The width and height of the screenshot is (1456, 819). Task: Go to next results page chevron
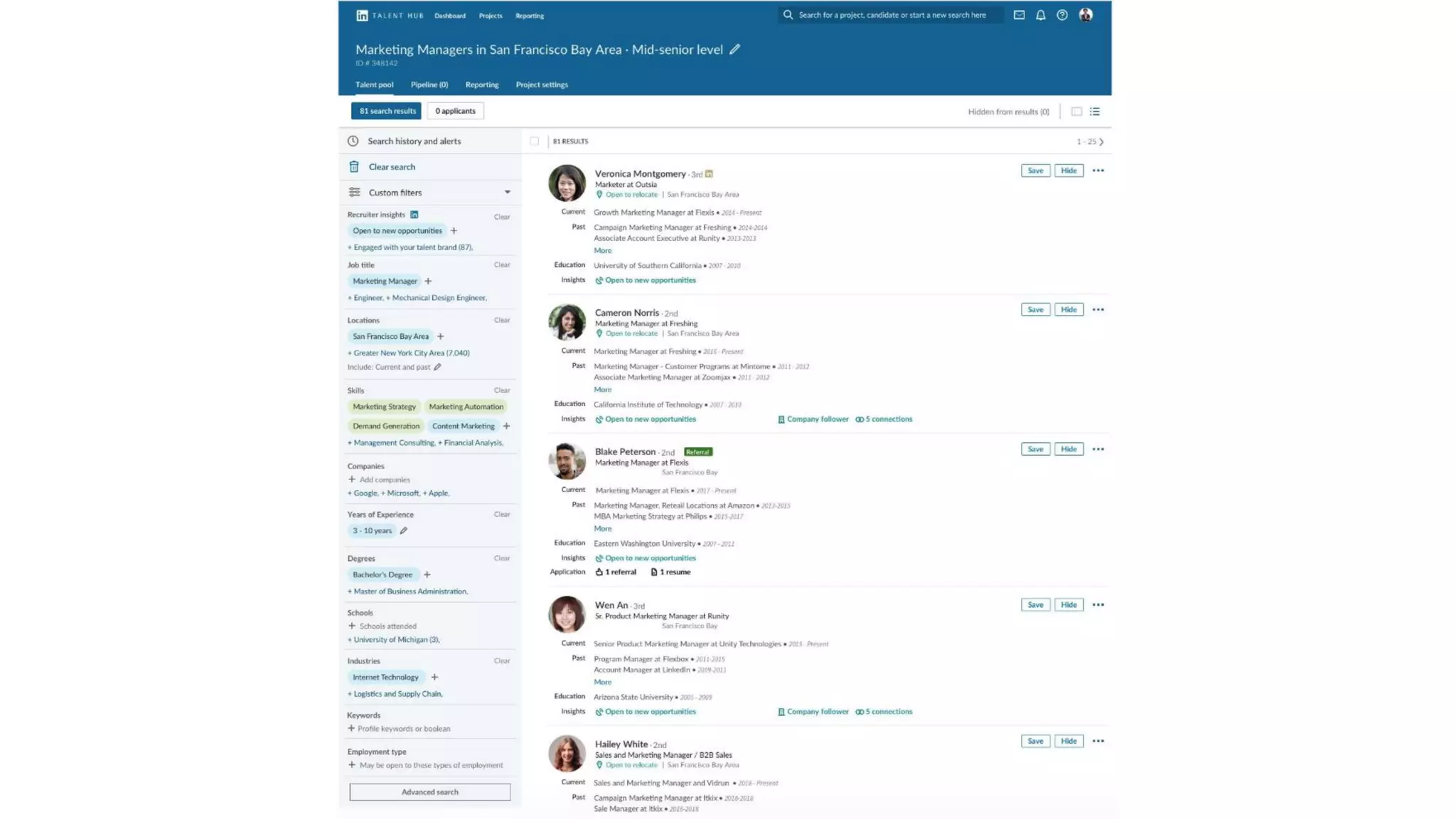1102,142
